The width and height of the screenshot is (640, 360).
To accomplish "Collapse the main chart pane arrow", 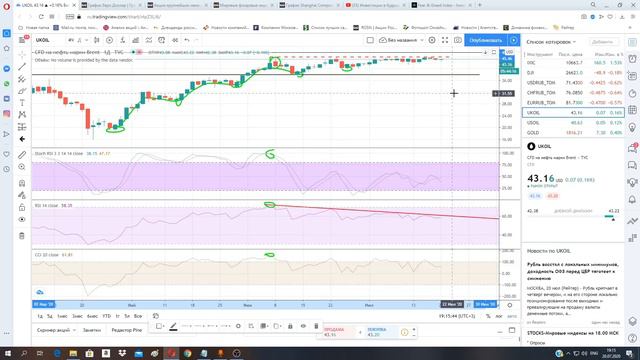I will pos(485,52).
